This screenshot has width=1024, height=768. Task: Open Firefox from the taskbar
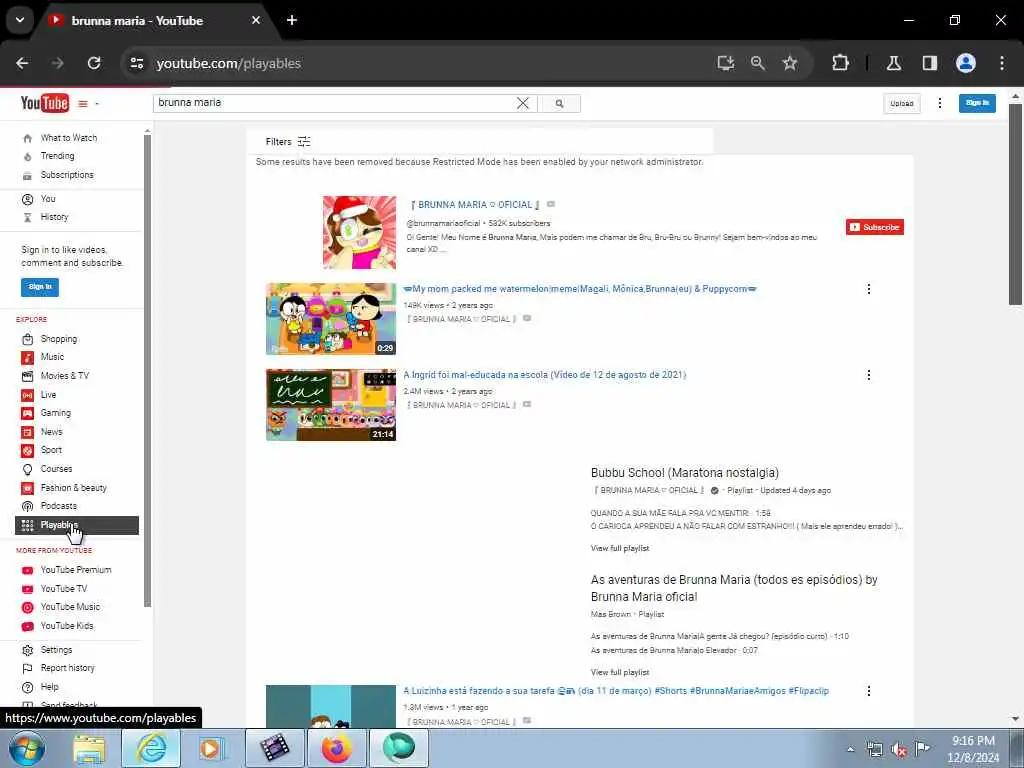pyautogui.click(x=336, y=748)
